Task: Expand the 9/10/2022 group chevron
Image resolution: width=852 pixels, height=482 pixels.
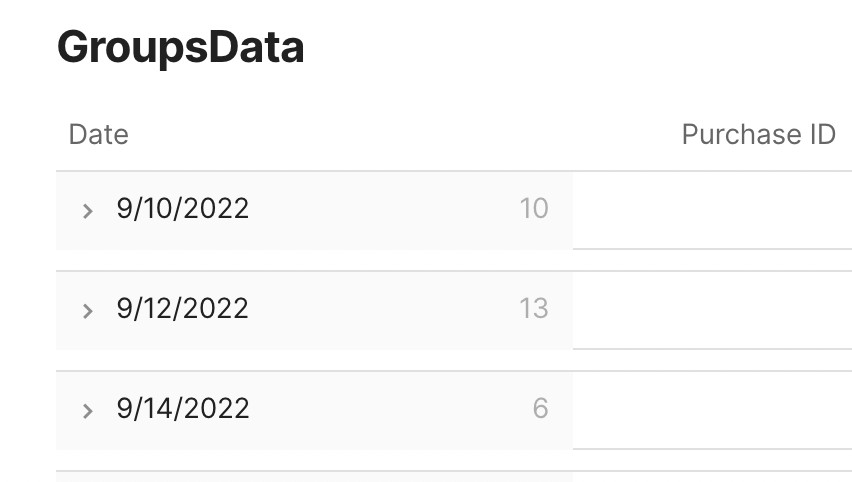Action: (87, 211)
